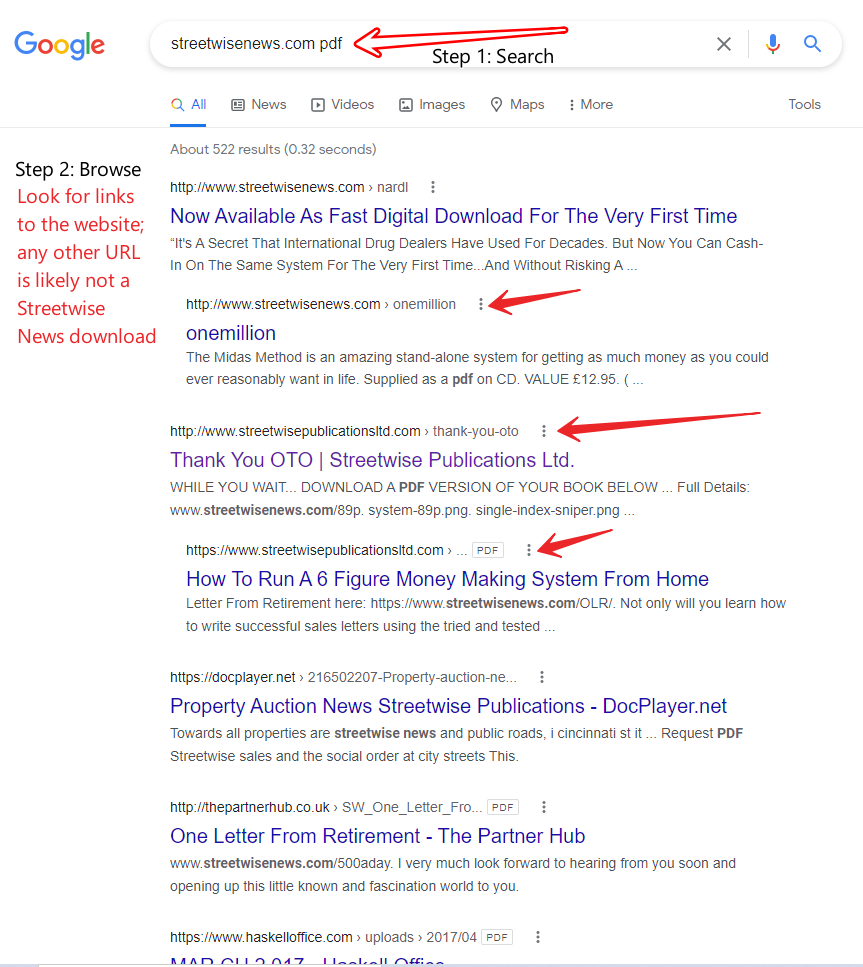863x967 pixels.
Task: Click the Google logo
Action: [60, 45]
